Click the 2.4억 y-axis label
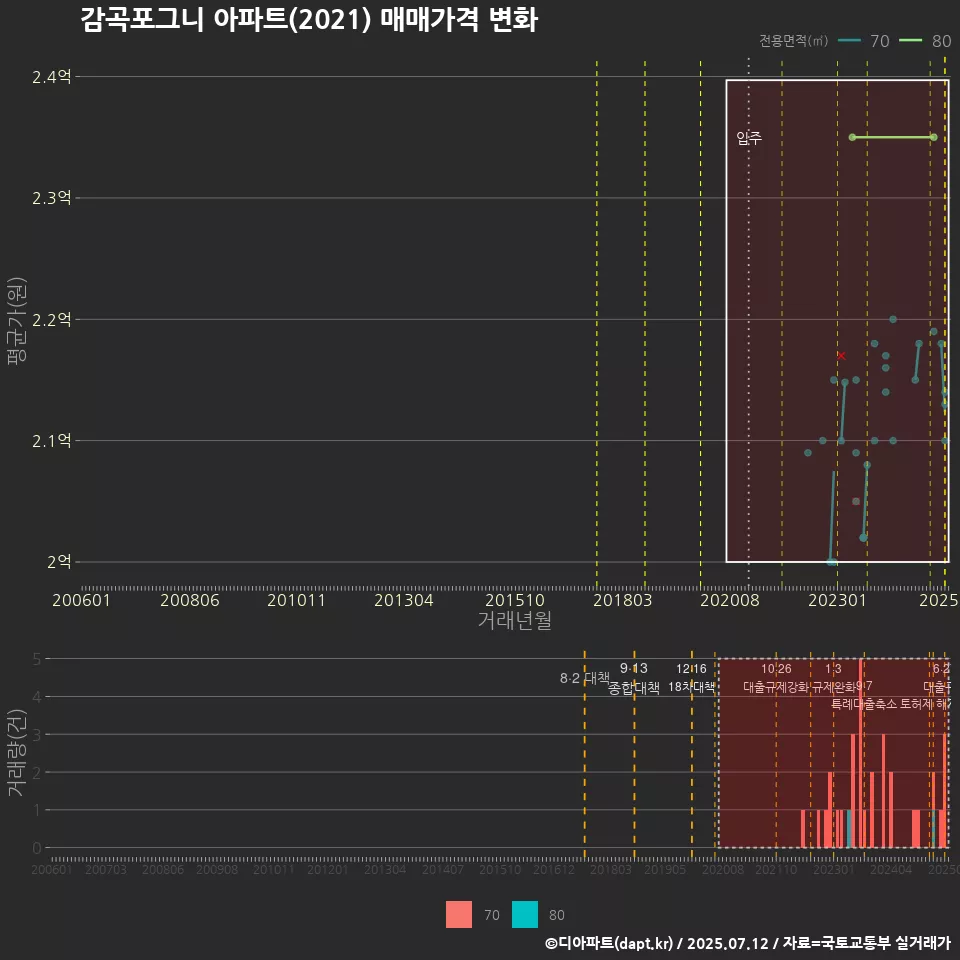Viewport: 960px width, 960px height. pos(51,77)
